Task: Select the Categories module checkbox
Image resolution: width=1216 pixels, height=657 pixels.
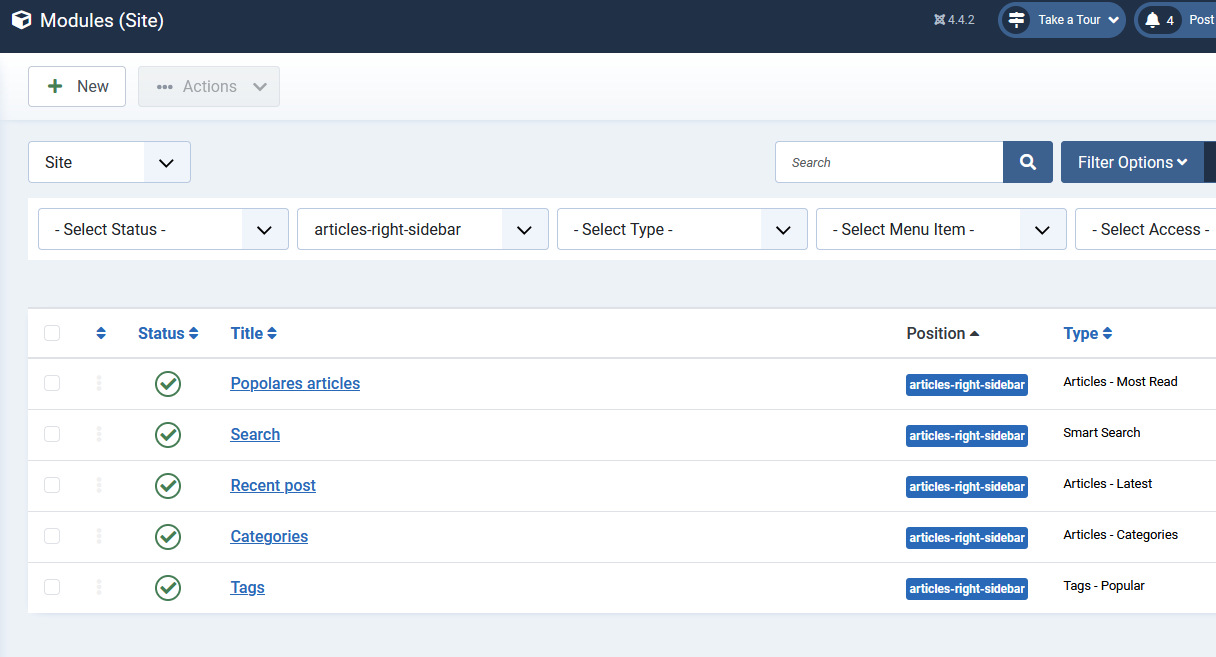Action: 52,537
